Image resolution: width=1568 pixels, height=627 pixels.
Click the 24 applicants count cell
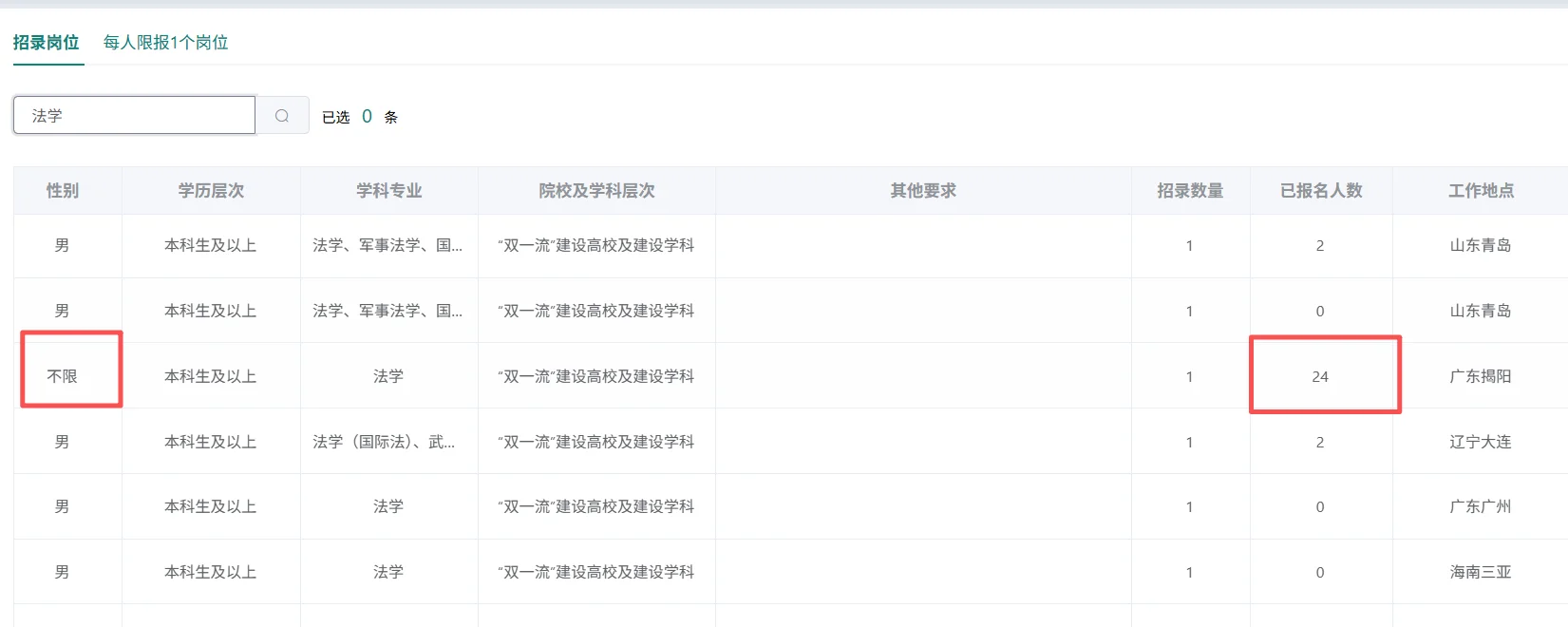click(1320, 376)
